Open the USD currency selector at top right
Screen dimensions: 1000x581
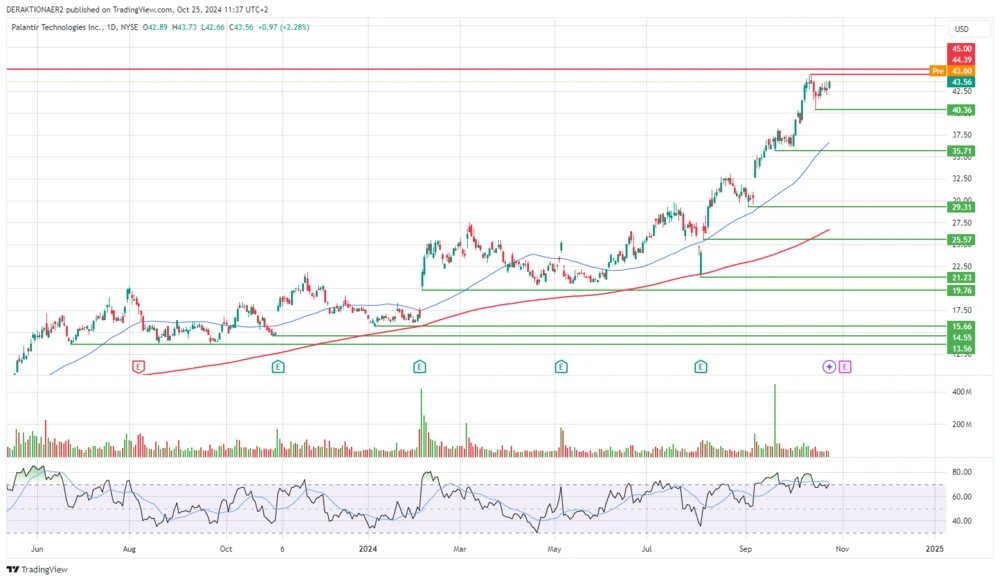[x=961, y=29]
